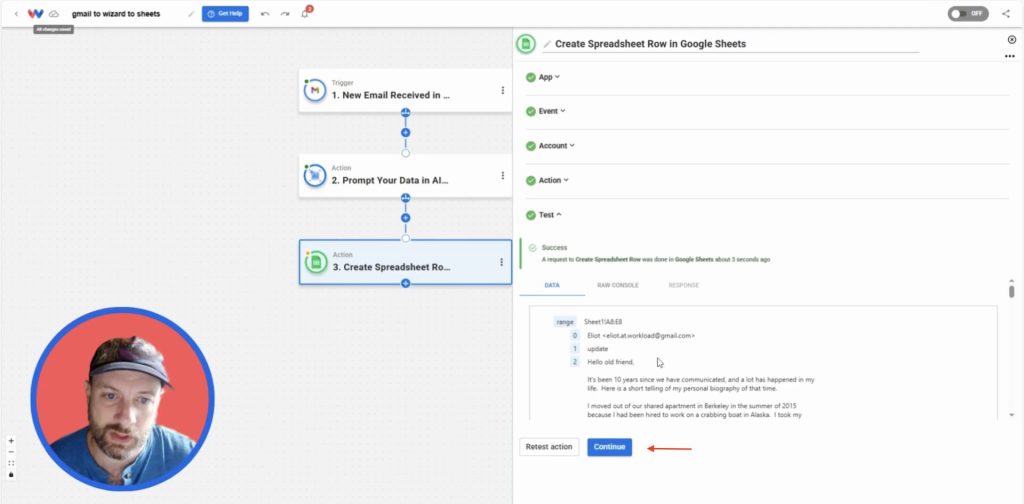The height and width of the screenshot is (504, 1024).
Task: Expand the Event section
Action: 552,111
